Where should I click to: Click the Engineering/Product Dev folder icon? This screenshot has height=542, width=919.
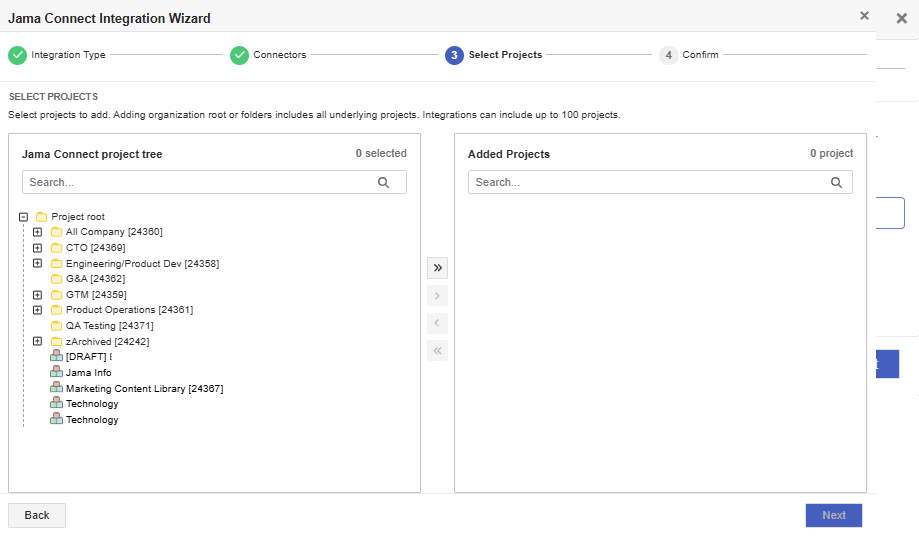click(x=56, y=264)
